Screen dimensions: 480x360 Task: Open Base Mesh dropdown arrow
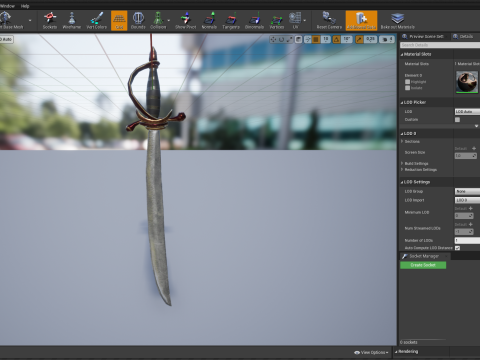(x=30, y=21)
